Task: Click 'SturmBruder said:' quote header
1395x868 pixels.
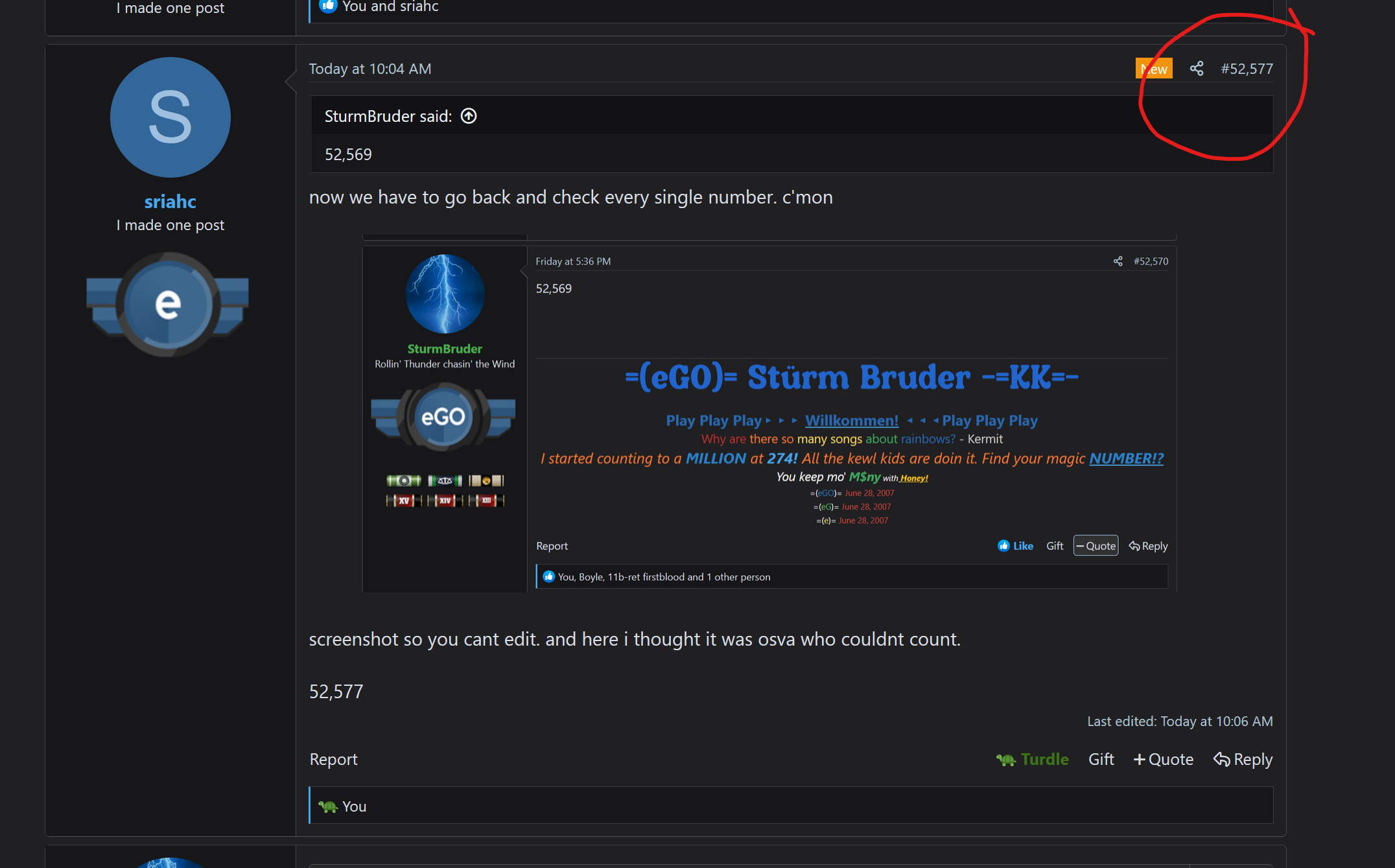Action: 388,116
